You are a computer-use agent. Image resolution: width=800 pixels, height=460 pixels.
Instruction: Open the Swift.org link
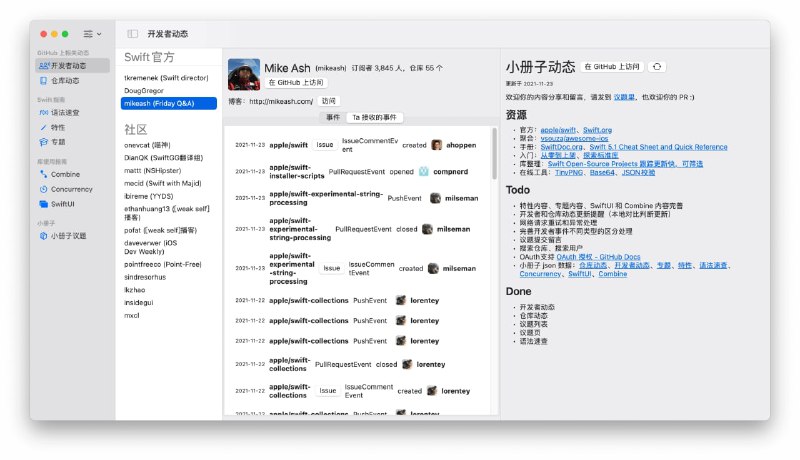(597, 130)
